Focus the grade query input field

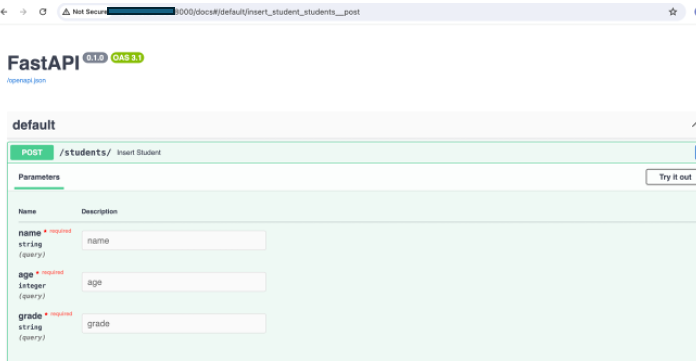[x=174, y=324]
